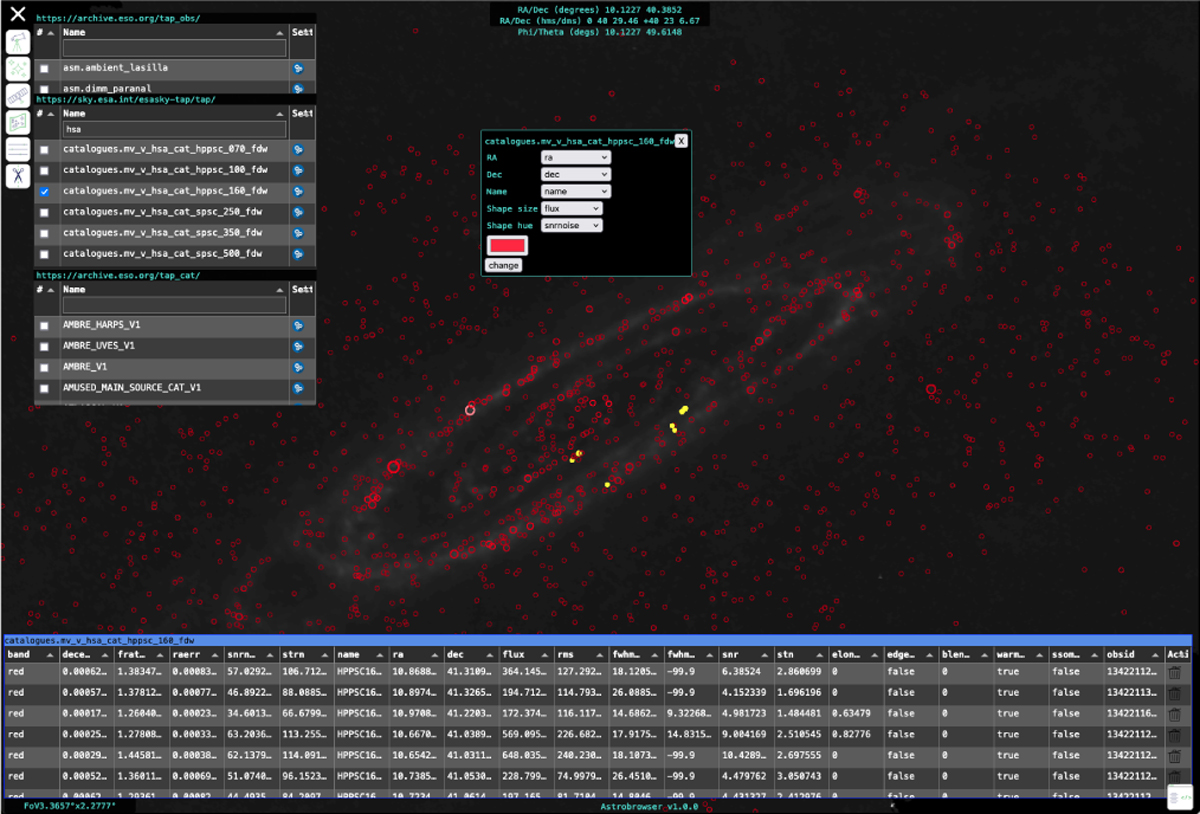The width and height of the screenshot is (1200, 814).
Task: Open the Shape size dropdown
Action: point(571,209)
